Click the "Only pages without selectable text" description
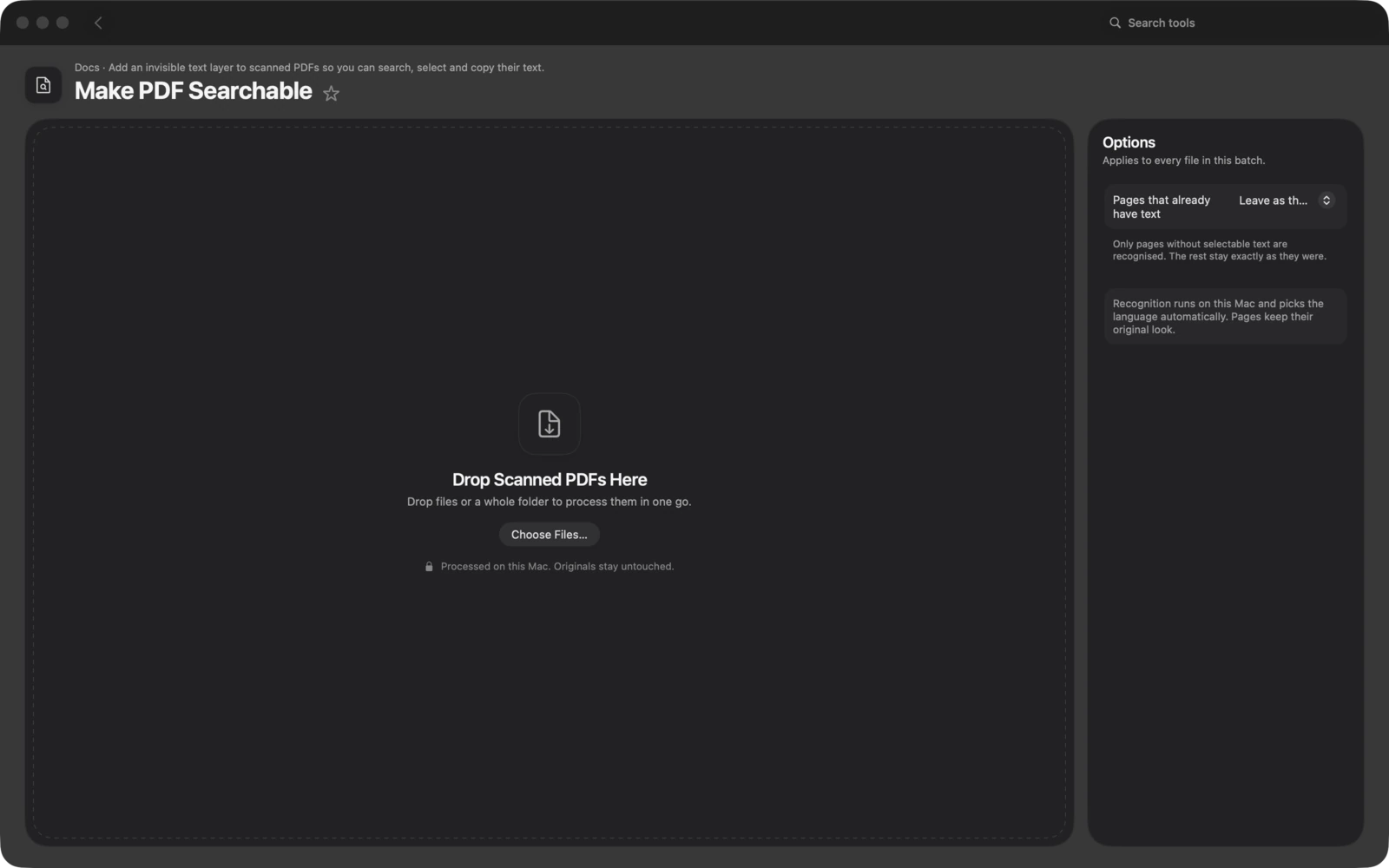Image resolution: width=1389 pixels, height=868 pixels. point(1220,250)
